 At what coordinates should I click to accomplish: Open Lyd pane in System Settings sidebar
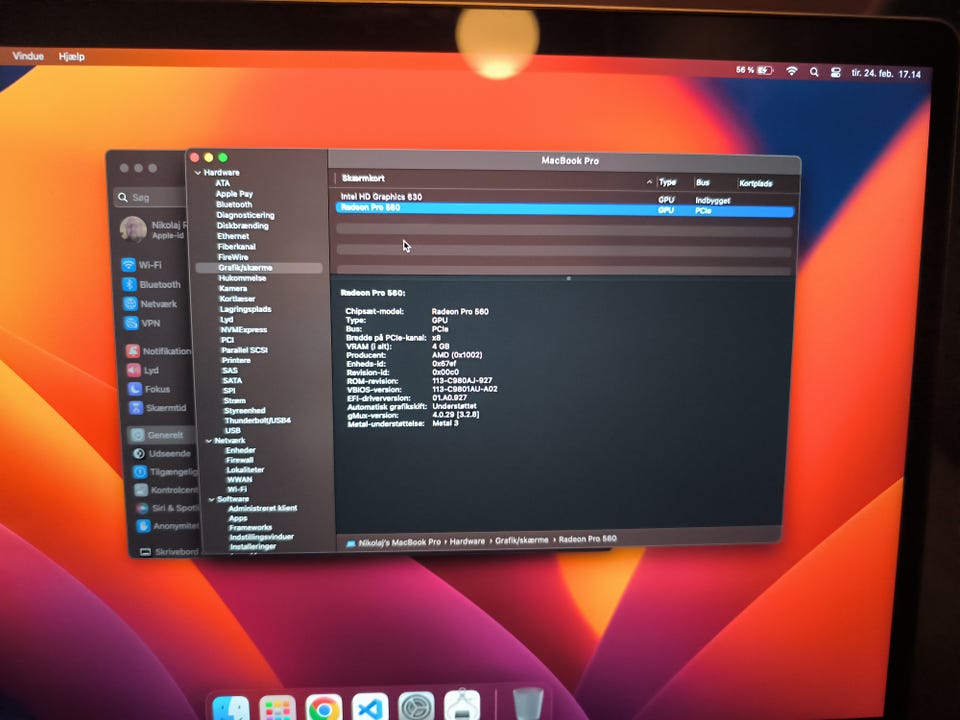(x=143, y=370)
